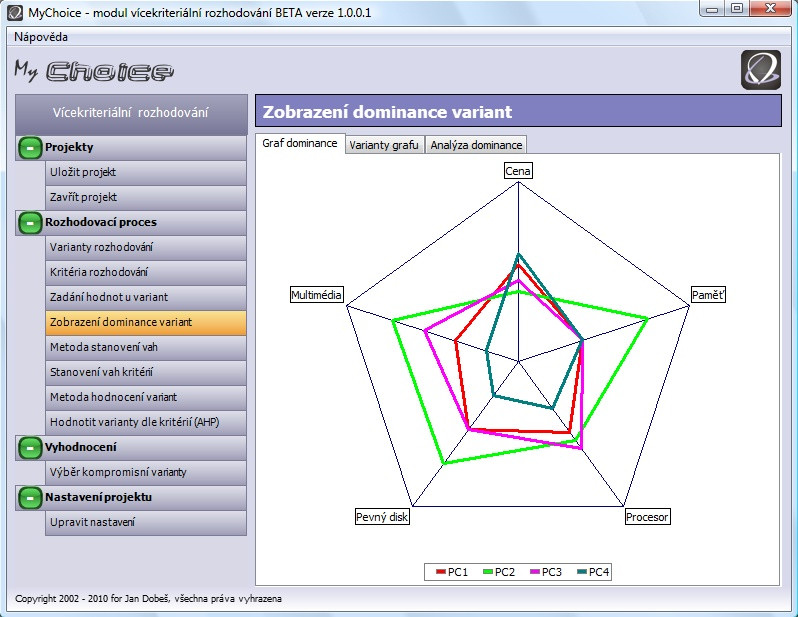Image resolution: width=798 pixels, height=617 pixels.
Task: Open Zadání hodnot u variant
Action: [x=146, y=297]
